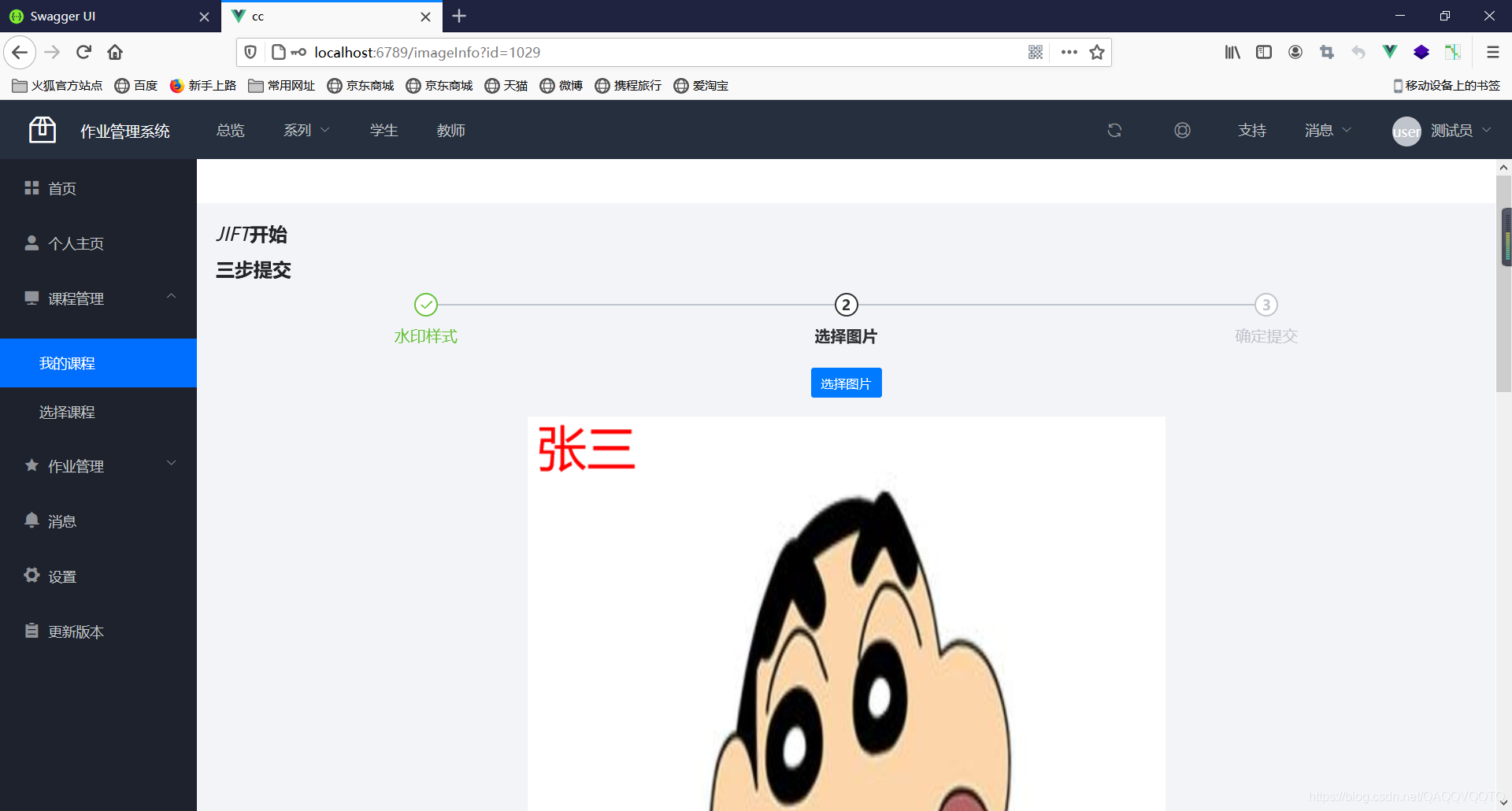Screen dimensions: 1512x811
Task: Select 我的课程 in the sidebar
Action: (x=98, y=363)
